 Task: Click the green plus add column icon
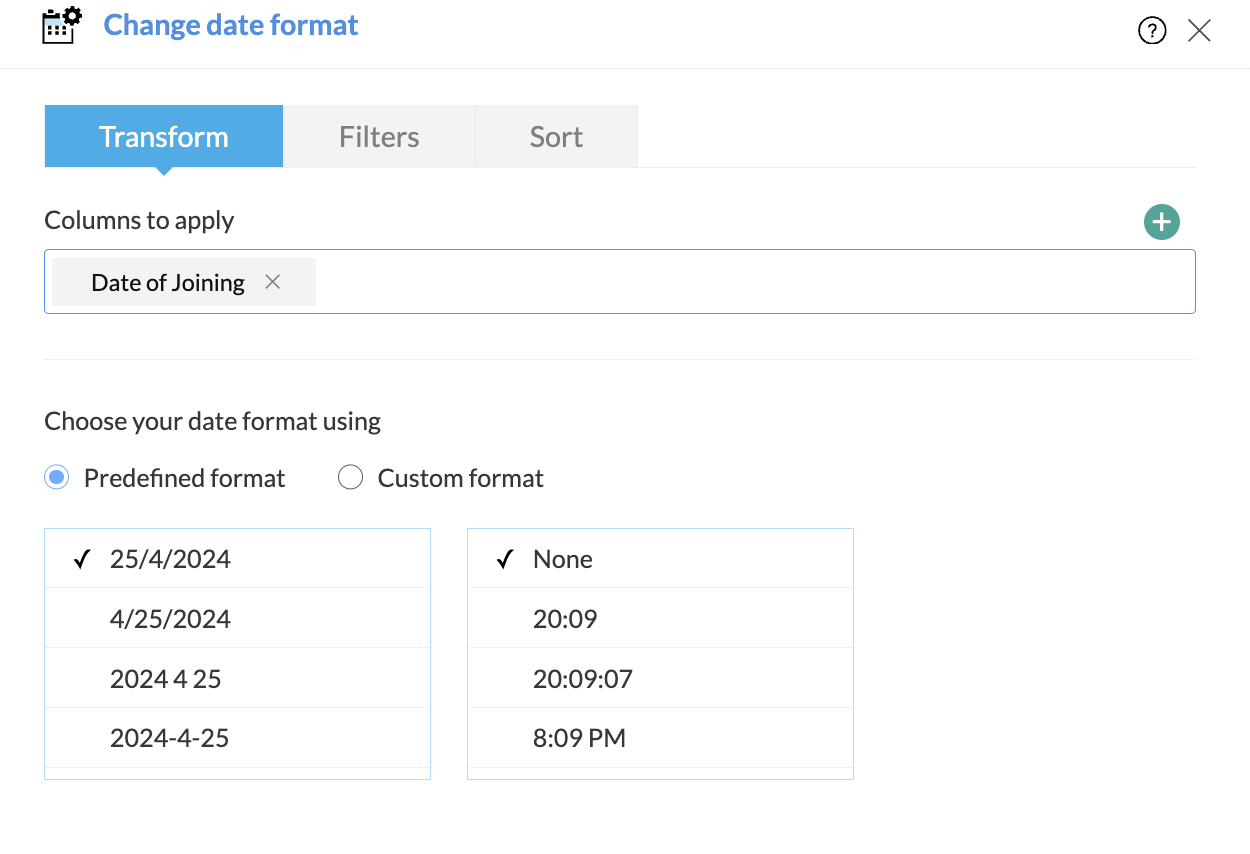point(1161,222)
